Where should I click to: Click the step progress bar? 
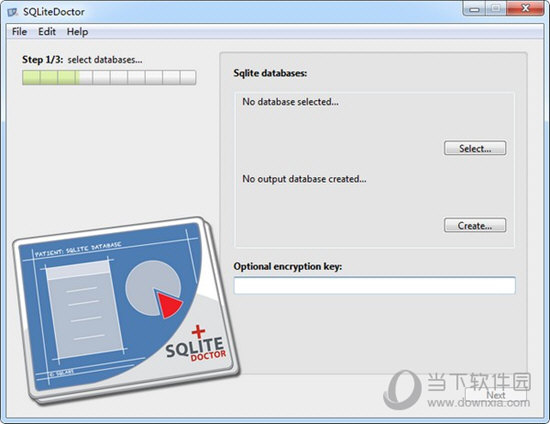coord(109,78)
